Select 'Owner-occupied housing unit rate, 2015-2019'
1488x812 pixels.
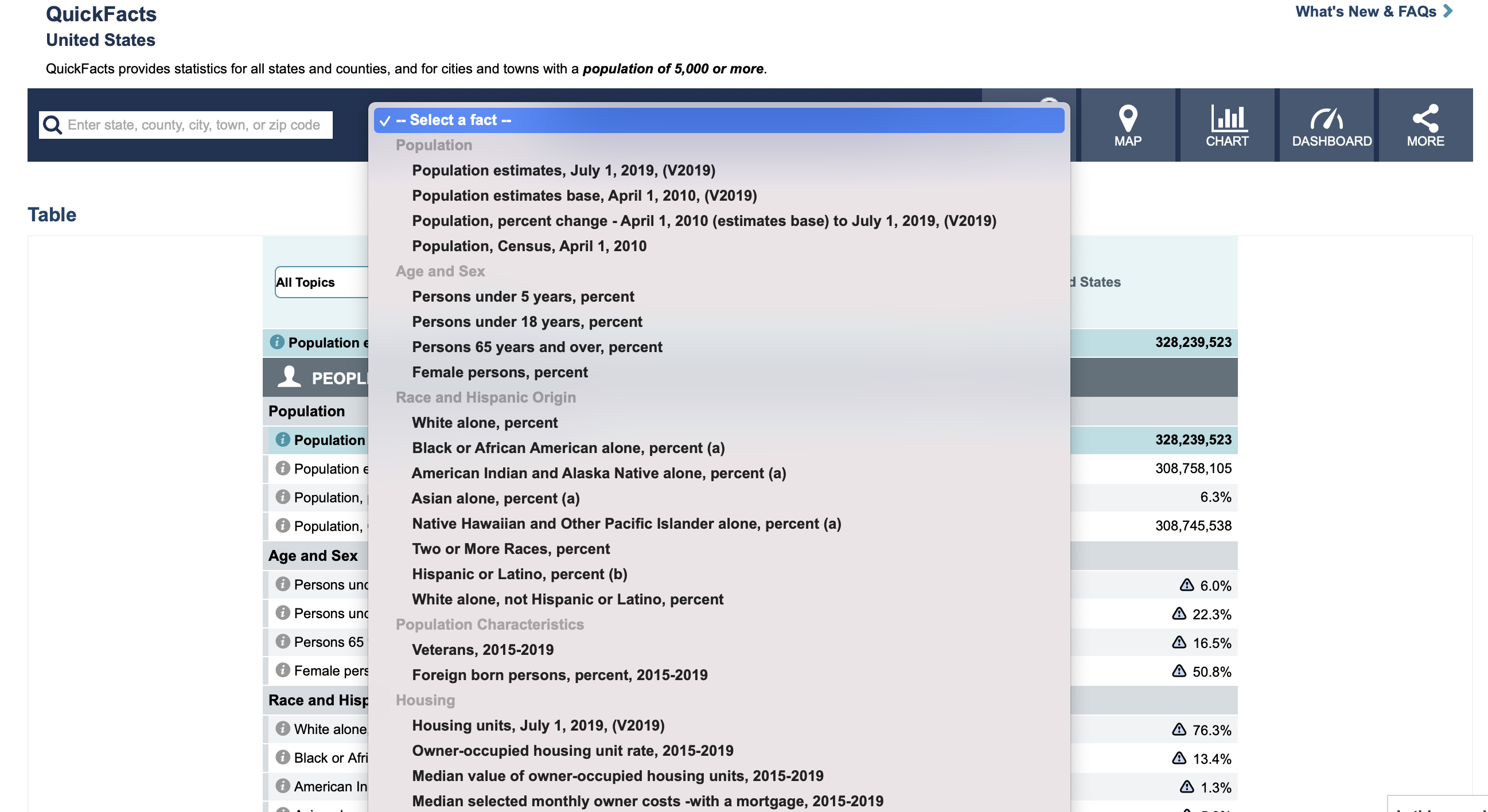572,751
